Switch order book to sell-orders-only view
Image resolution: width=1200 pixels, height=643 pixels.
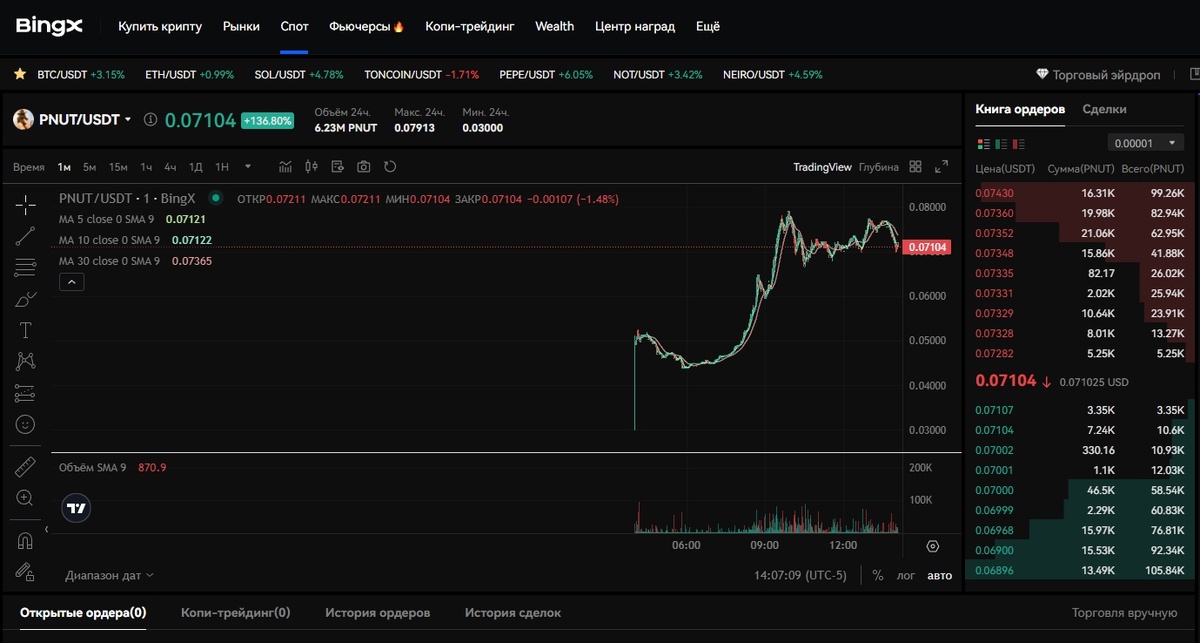1018,143
